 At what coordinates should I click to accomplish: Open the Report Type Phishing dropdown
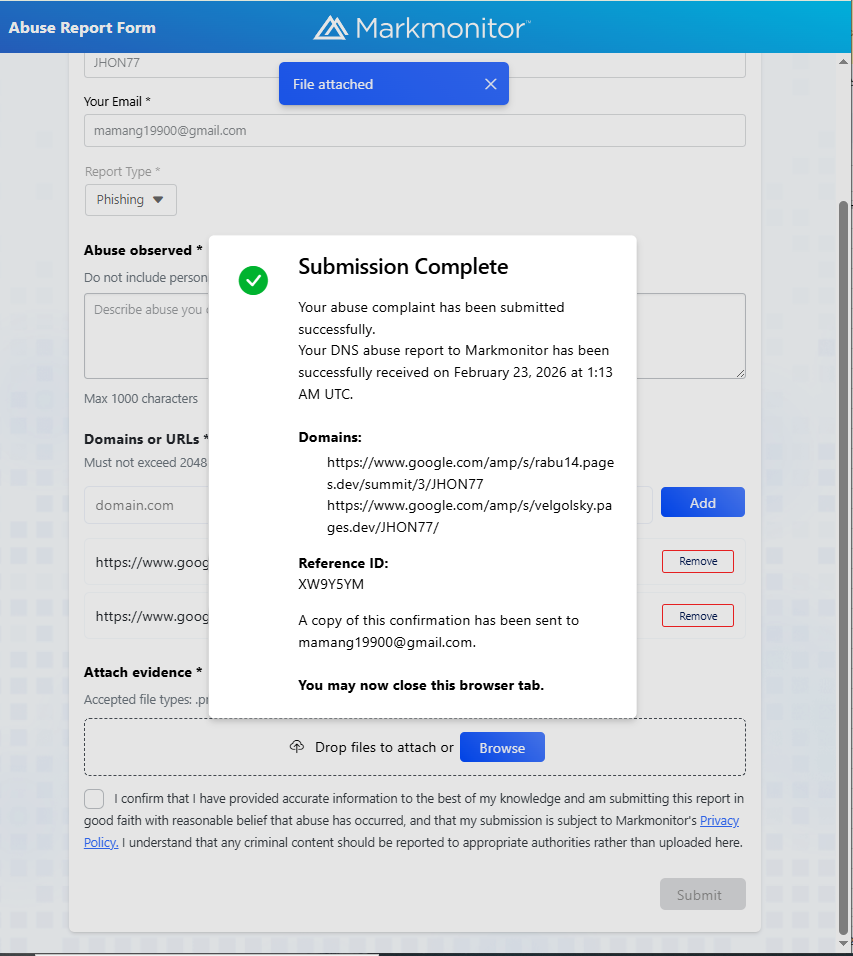click(130, 200)
